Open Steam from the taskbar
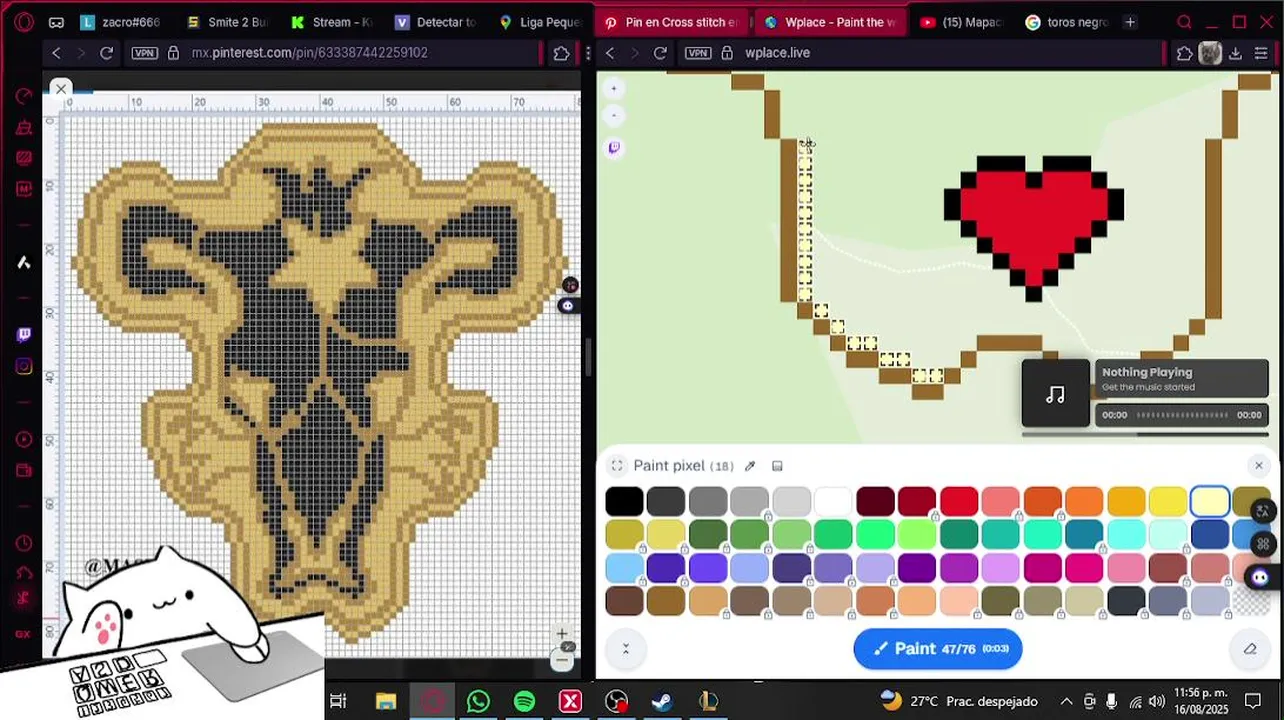 tap(662, 701)
